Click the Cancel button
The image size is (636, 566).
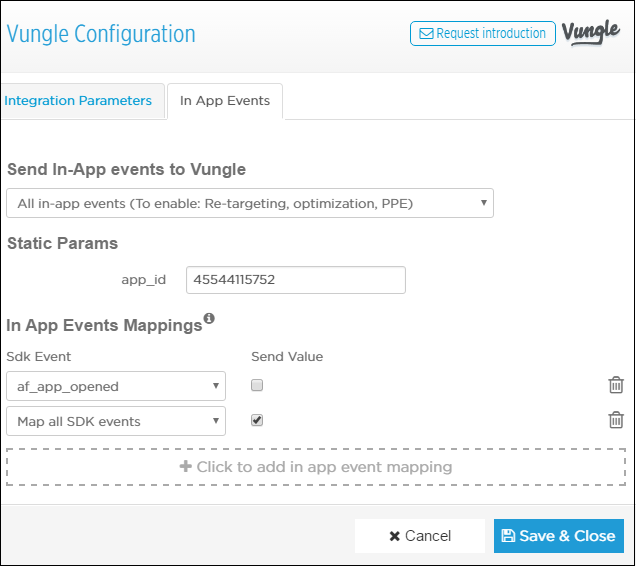click(420, 536)
